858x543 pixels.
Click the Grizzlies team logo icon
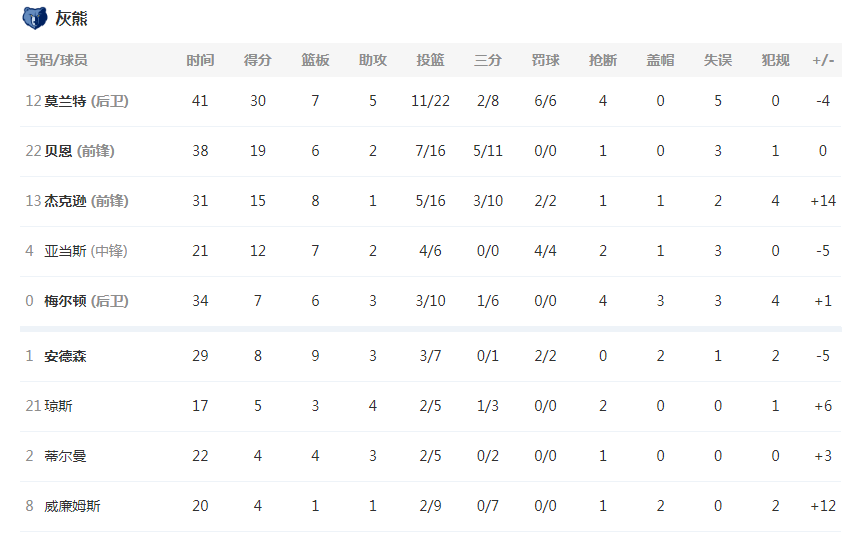coord(34,18)
